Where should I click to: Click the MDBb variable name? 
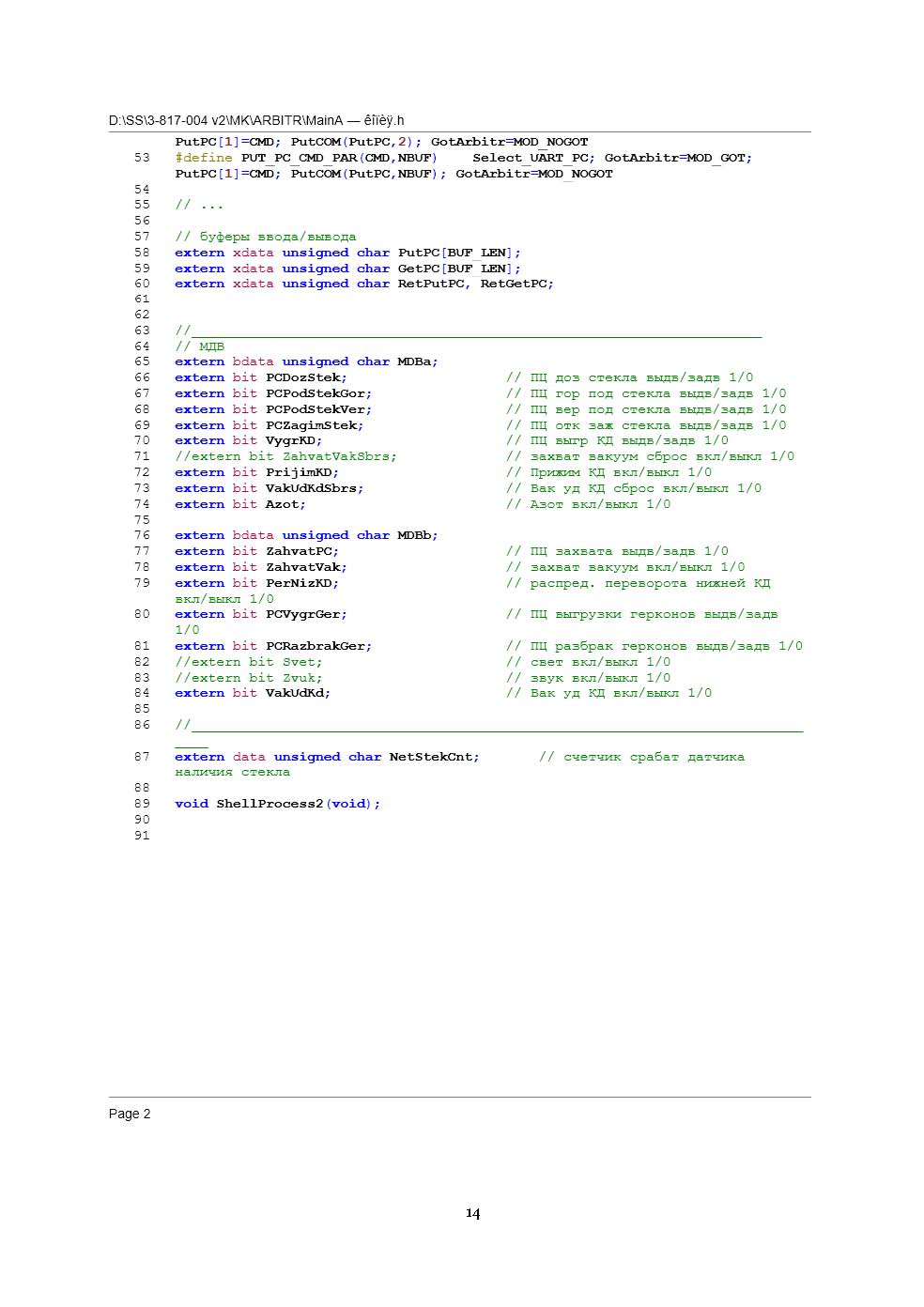414,535
